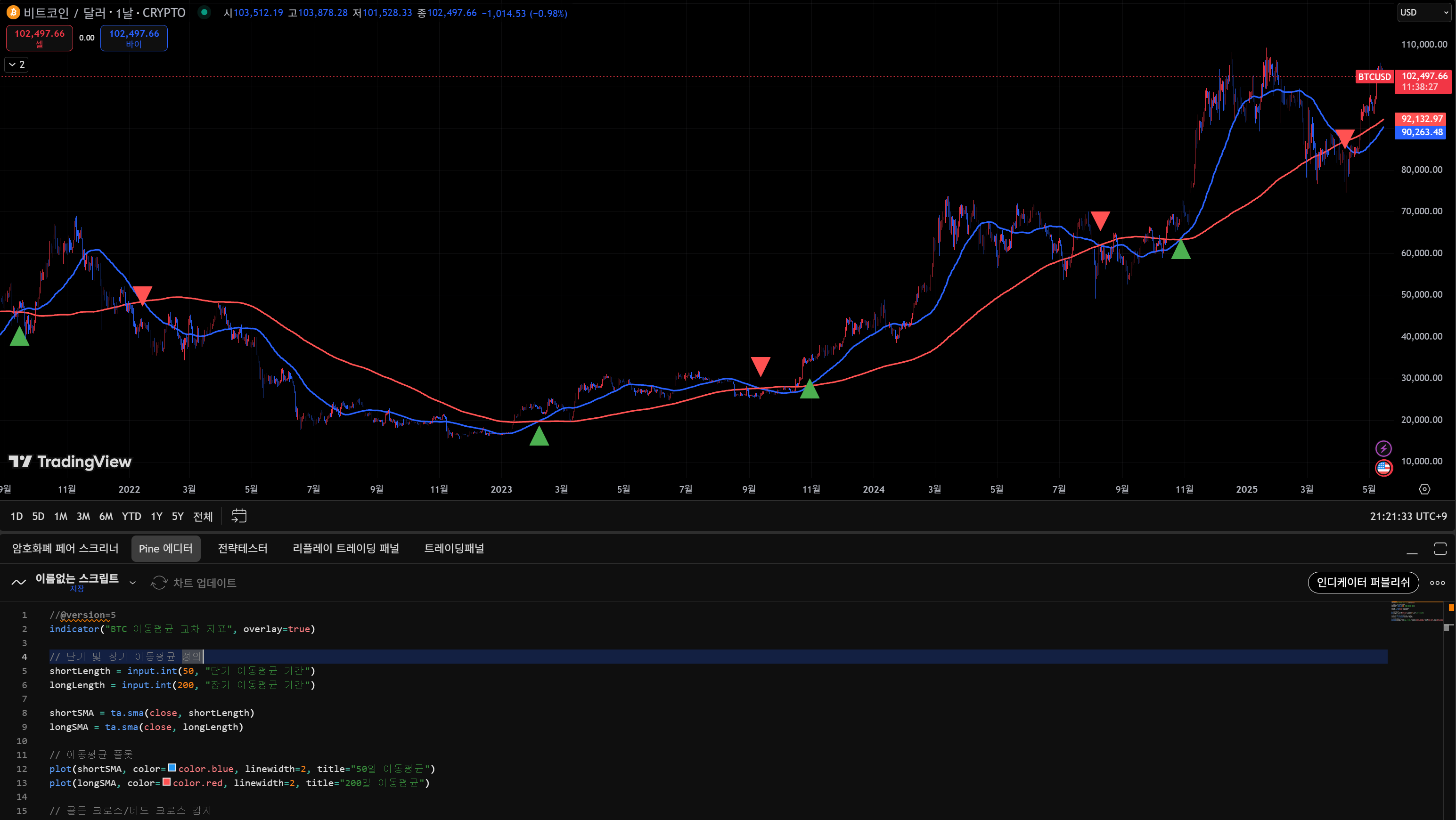
Task: Click the purple lightning bolt icon
Action: pyautogui.click(x=1383, y=449)
